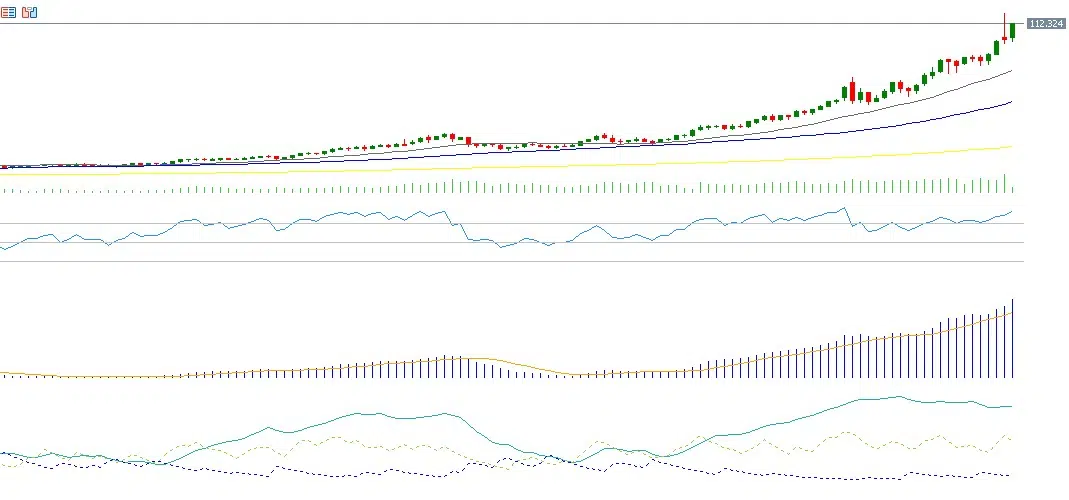This screenshot has height=500, width=1069.
Task: Click the tallest green volume bar at right
Action: coord(1005,184)
